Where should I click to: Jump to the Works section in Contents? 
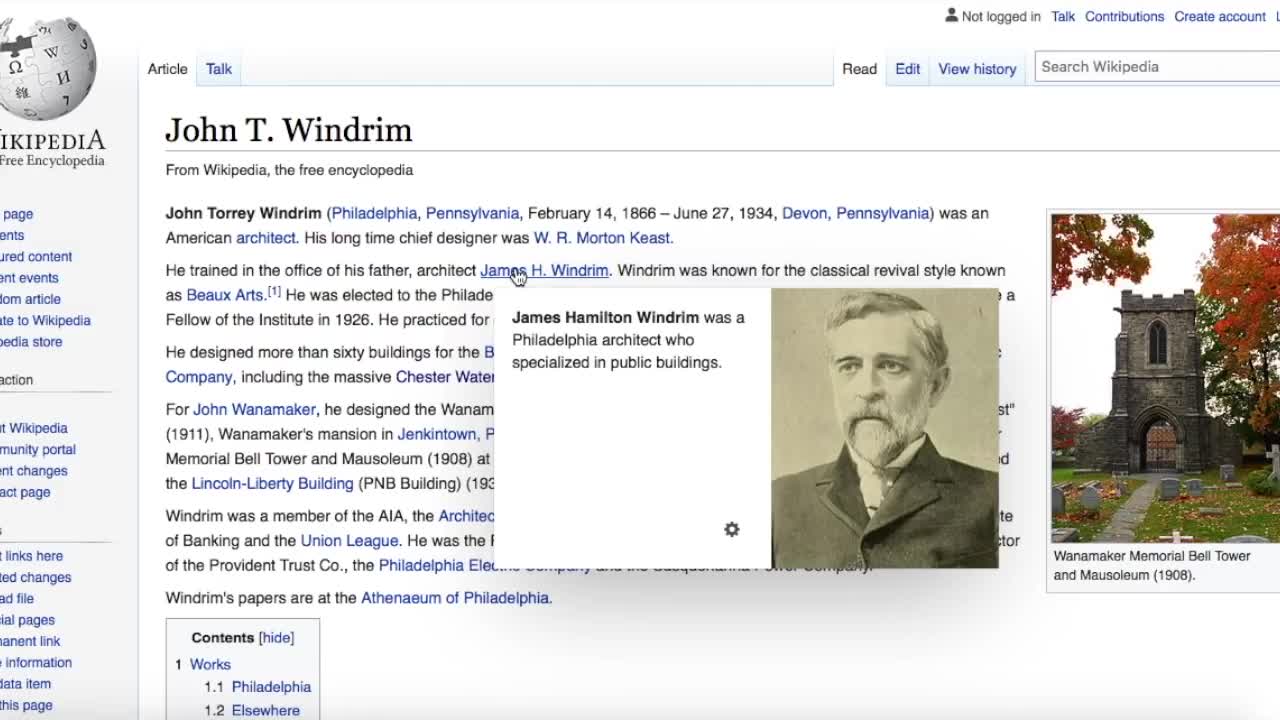(x=210, y=664)
